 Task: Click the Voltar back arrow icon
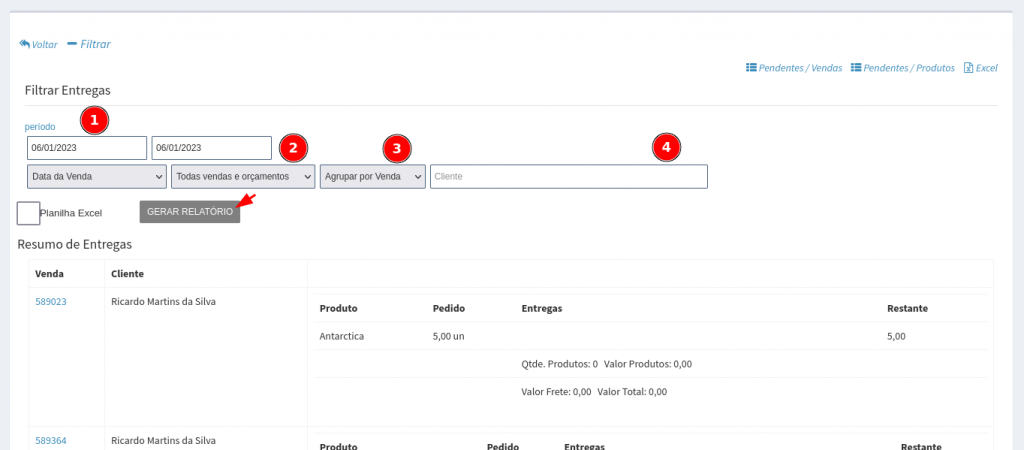(25, 45)
